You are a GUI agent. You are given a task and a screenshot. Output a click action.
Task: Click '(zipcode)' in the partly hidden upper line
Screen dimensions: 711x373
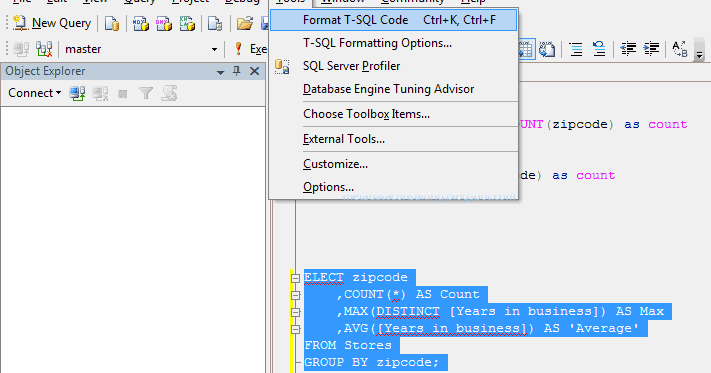point(580,125)
